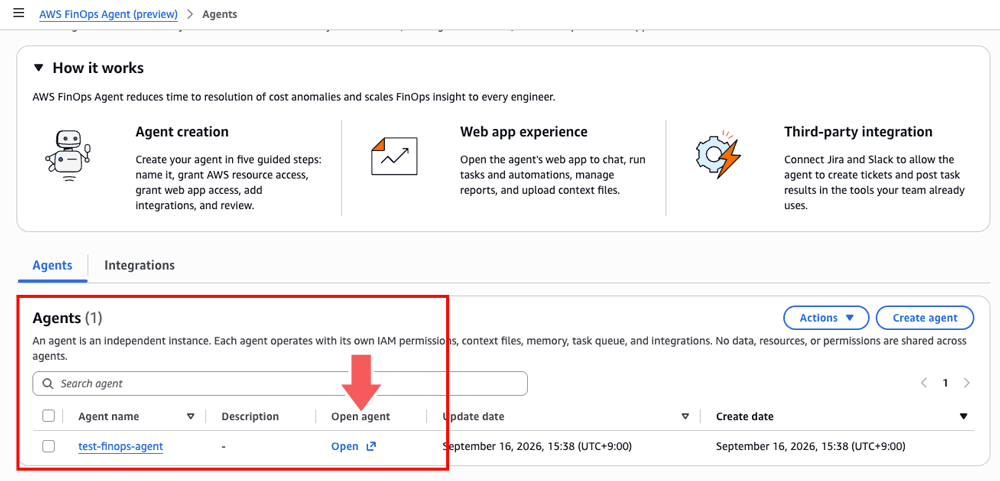Click the Agent creation heading
1000x481 pixels.
[x=182, y=132]
